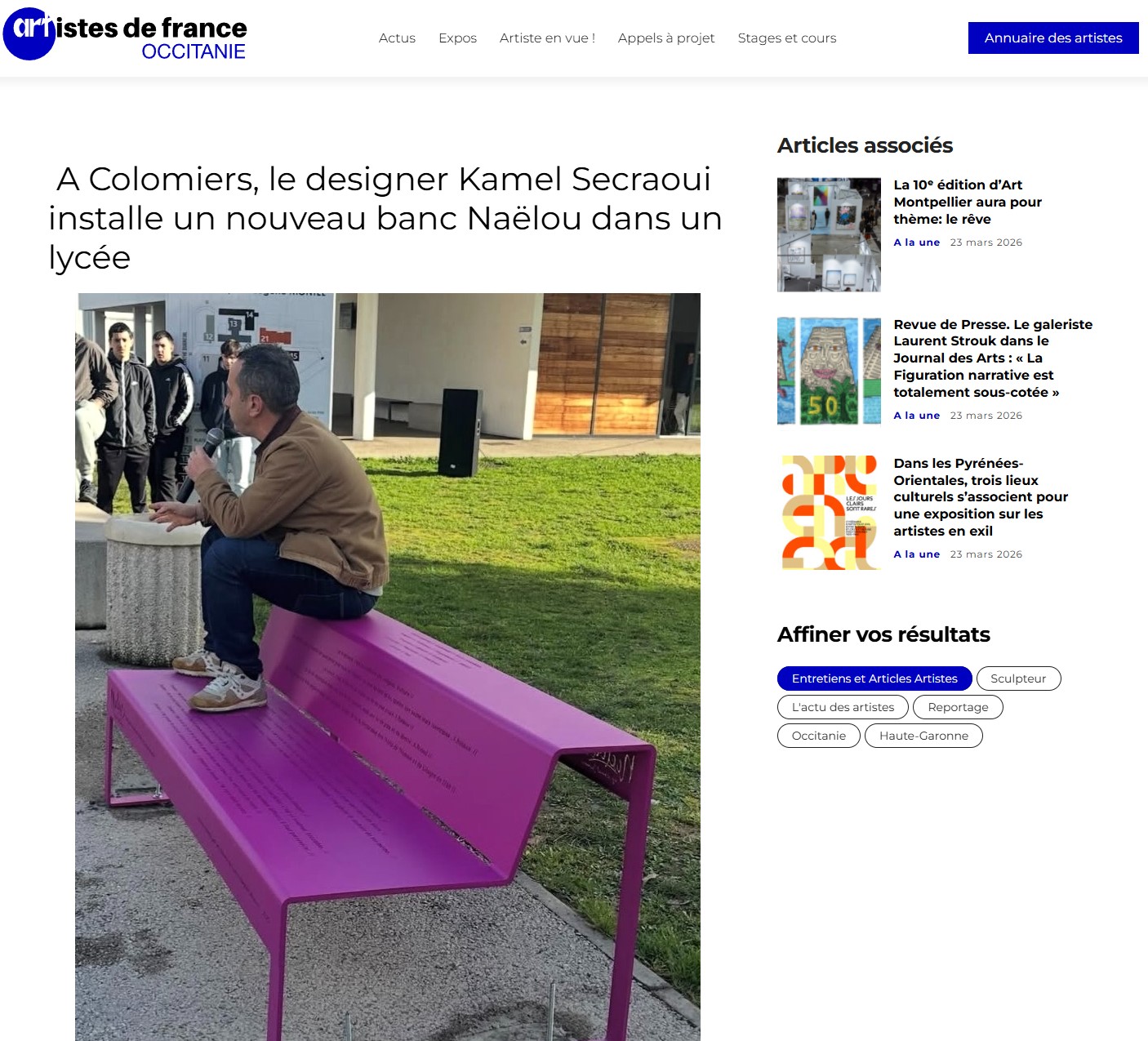Filter by the Reportage tag

pyautogui.click(x=958, y=707)
